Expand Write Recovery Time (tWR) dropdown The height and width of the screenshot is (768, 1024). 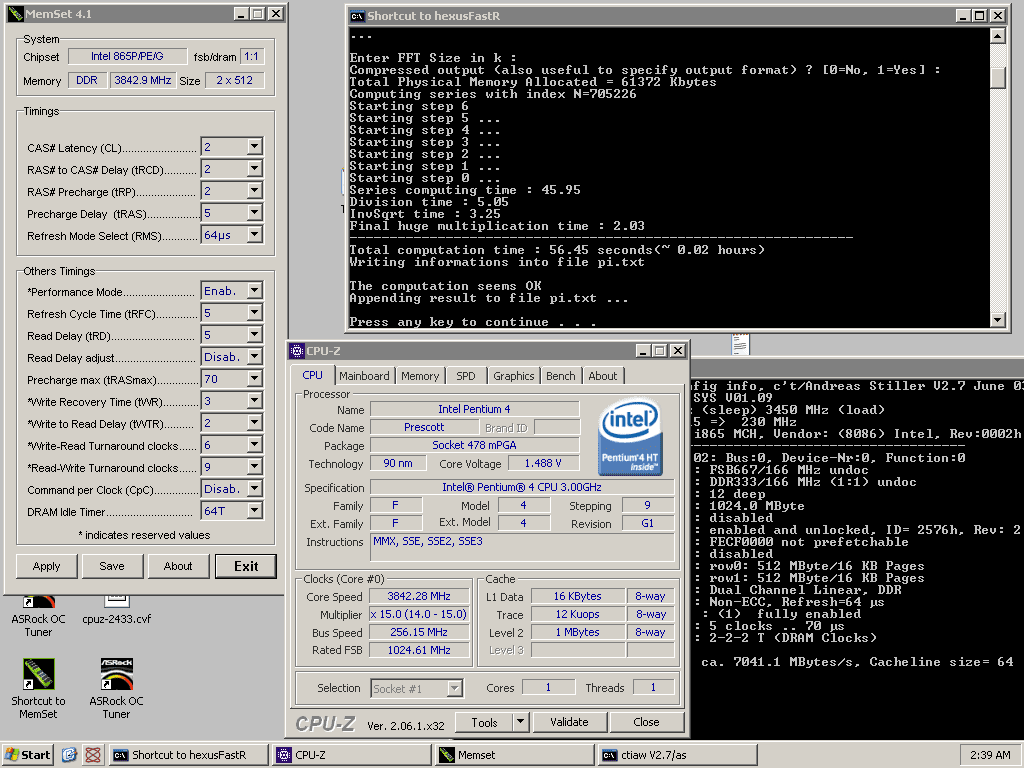(x=255, y=401)
